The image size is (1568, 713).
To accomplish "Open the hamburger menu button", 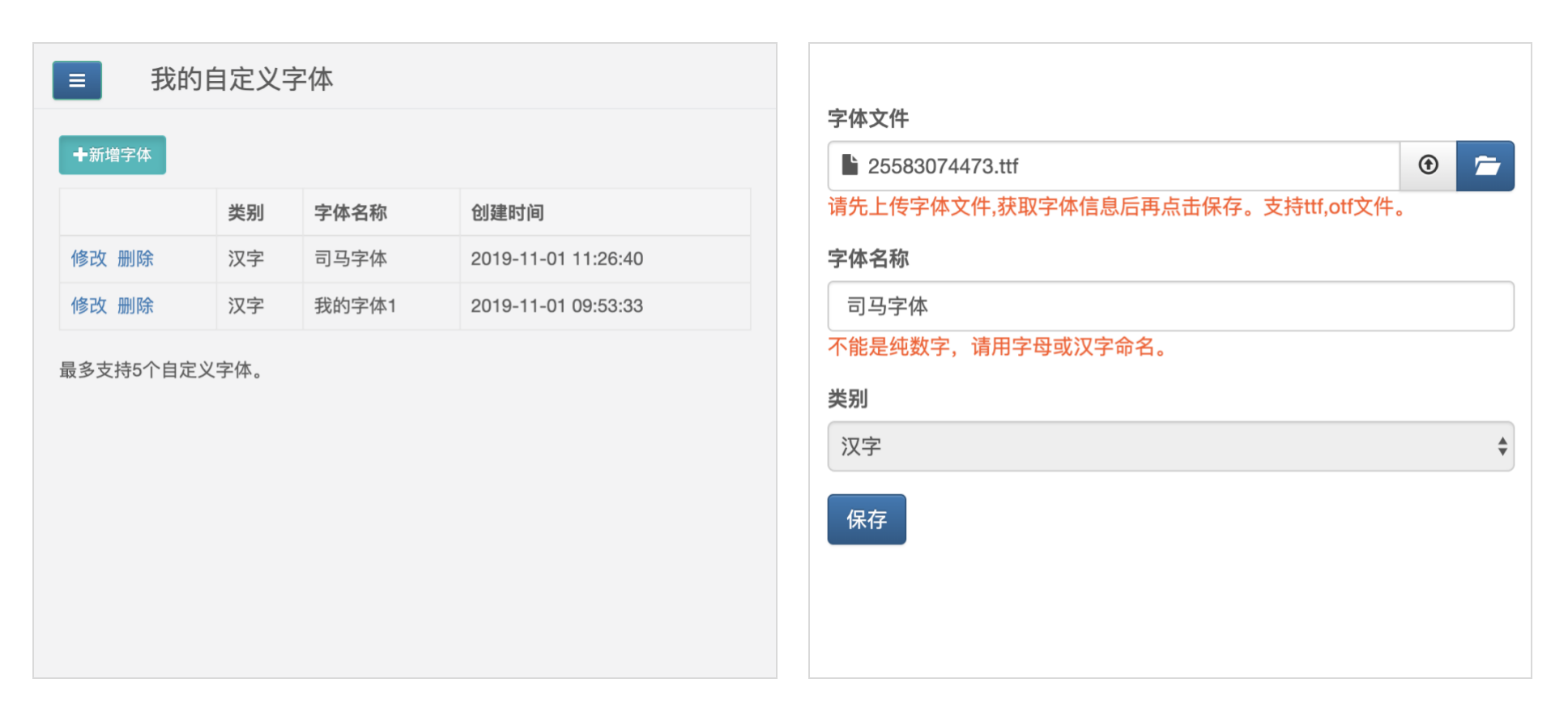I will (77, 80).
